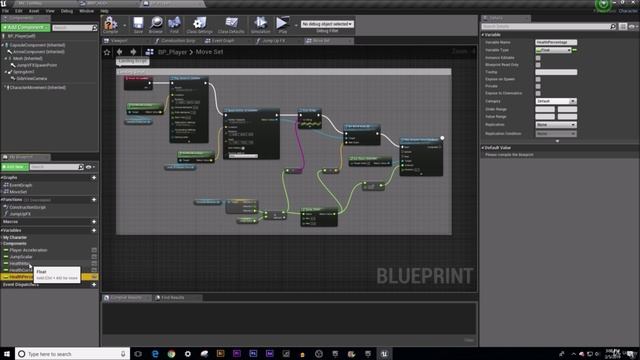Viewport: 640px width, 360px height.
Task: Toggle visibility eye for Player Acceleration variable
Action: tap(94, 250)
